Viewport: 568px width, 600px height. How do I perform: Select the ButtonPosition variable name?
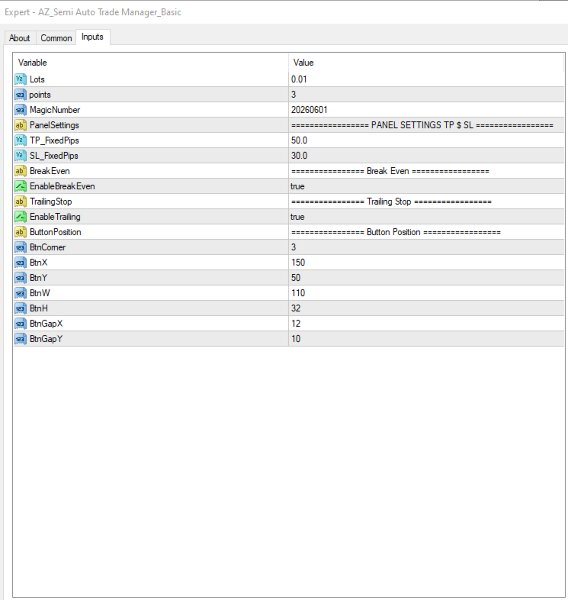coord(55,232)
